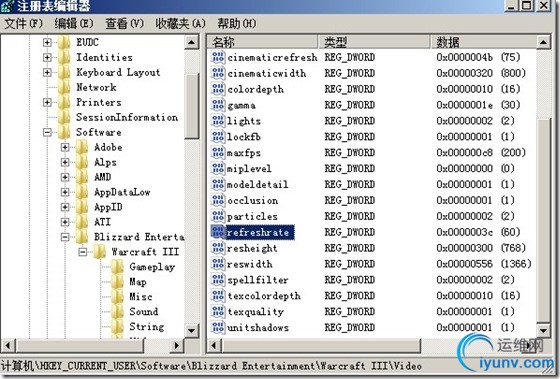Screen dimensions: 560x379
Task: Click the particles DWORD icon
Action: [x=218, y=216]
